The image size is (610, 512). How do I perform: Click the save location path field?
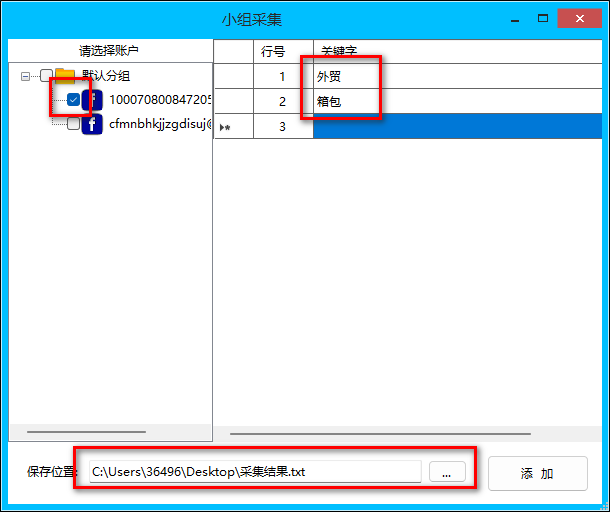click(x=255, y=472)
